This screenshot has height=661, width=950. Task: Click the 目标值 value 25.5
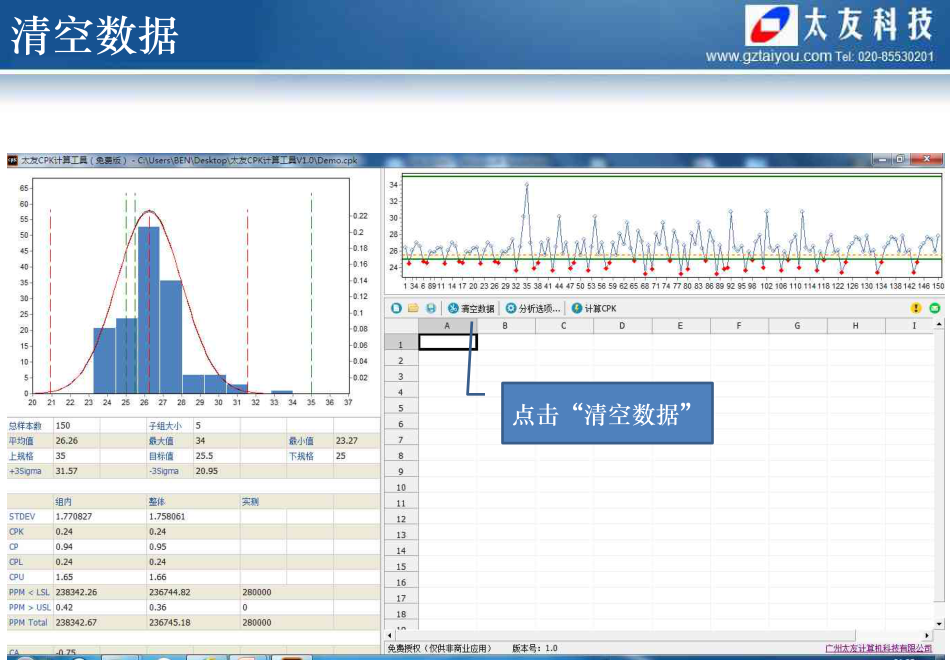point(204,456)
